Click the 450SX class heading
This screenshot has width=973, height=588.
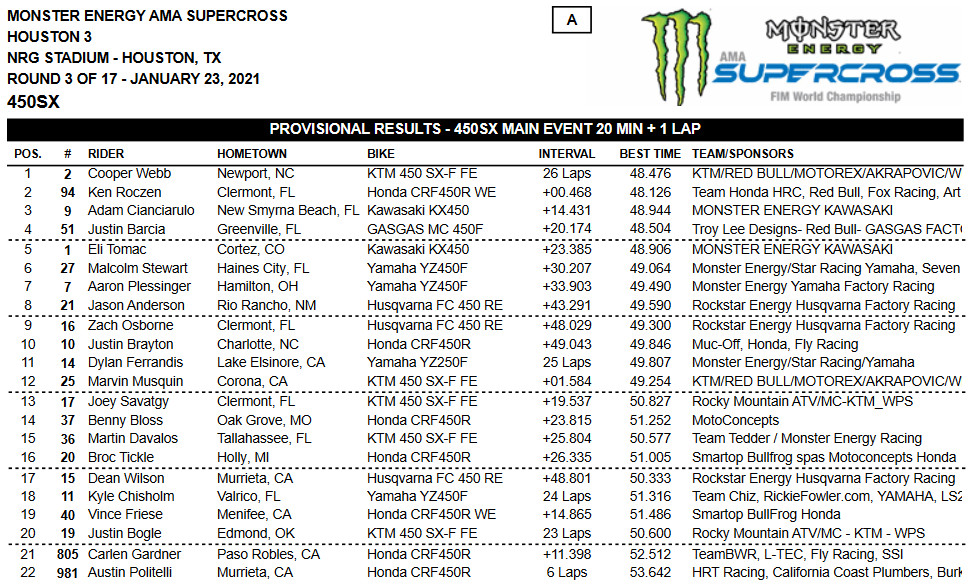(x=33, y=102)
